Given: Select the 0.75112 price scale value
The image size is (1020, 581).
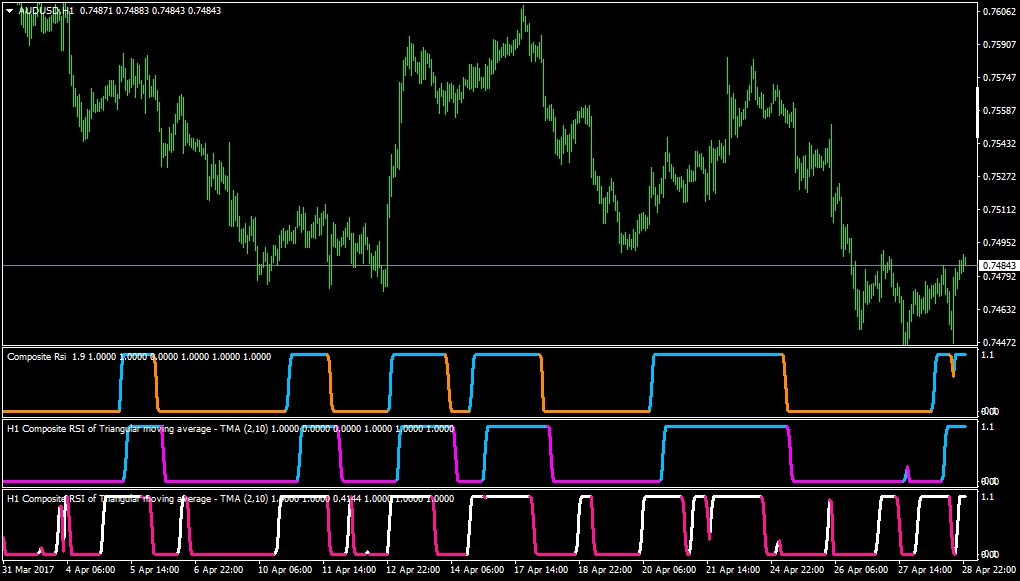Looking at the screenshot, I should coord(1000,209).
